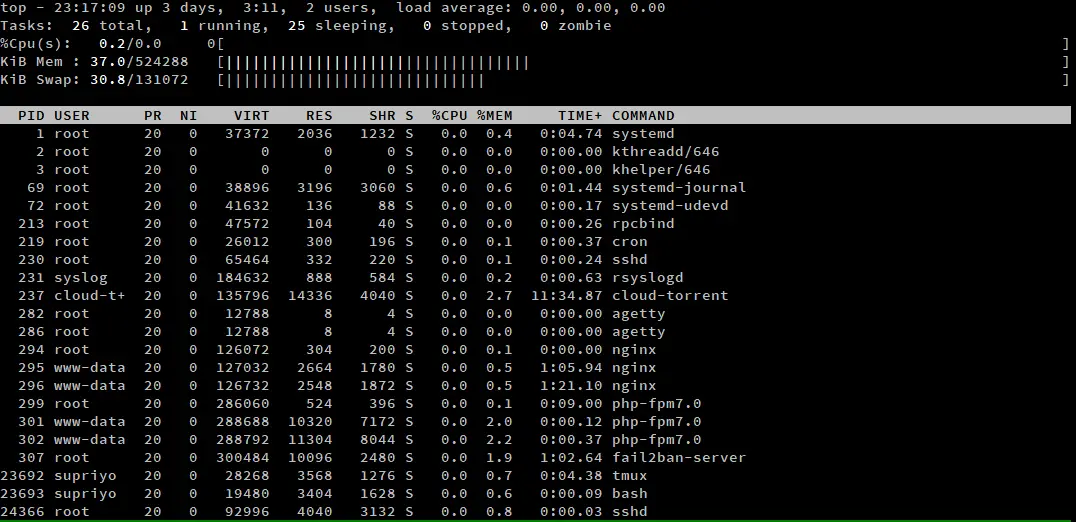Click the VIRT column header
Screen dimensions: 1076x522
[252, 115]
